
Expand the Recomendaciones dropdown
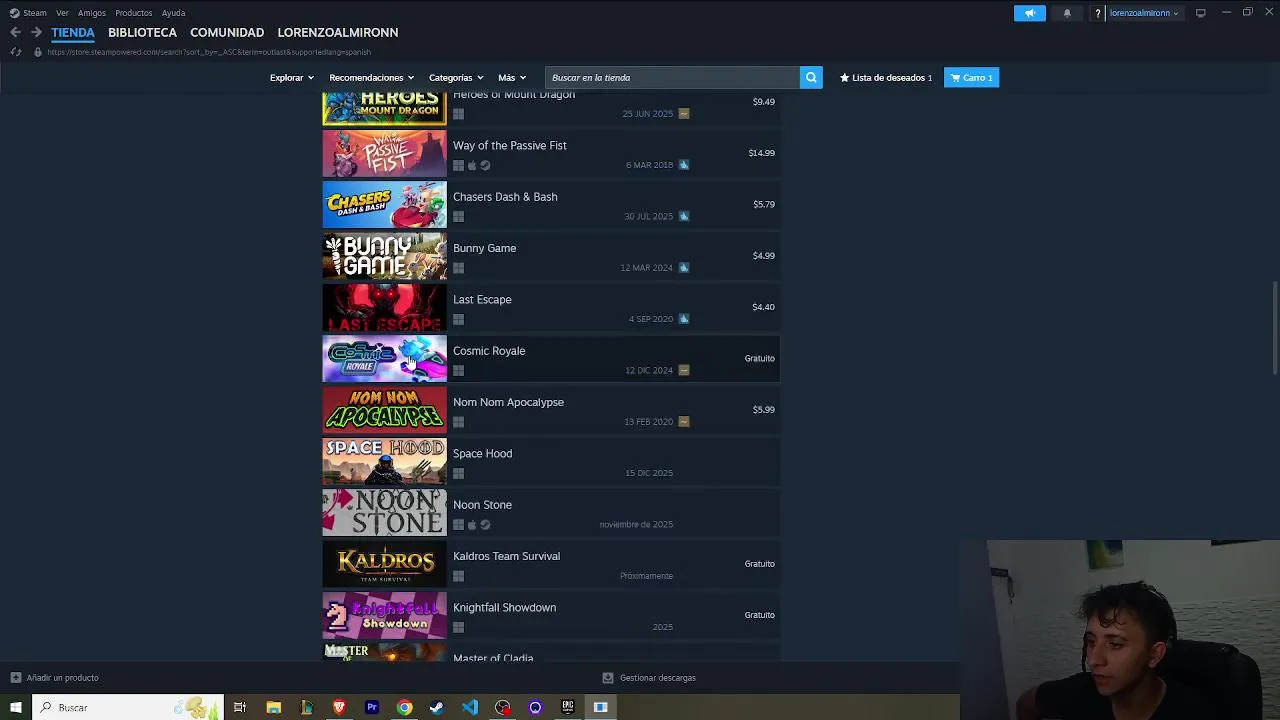(372, 77)
